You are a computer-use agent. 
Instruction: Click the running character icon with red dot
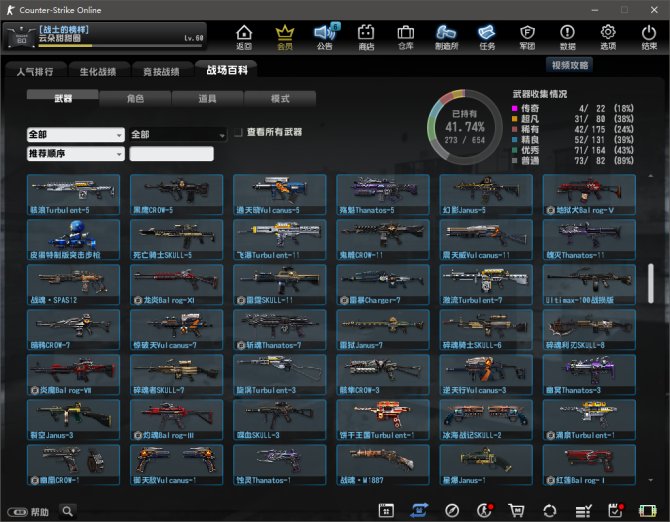[x=484, y=510]
